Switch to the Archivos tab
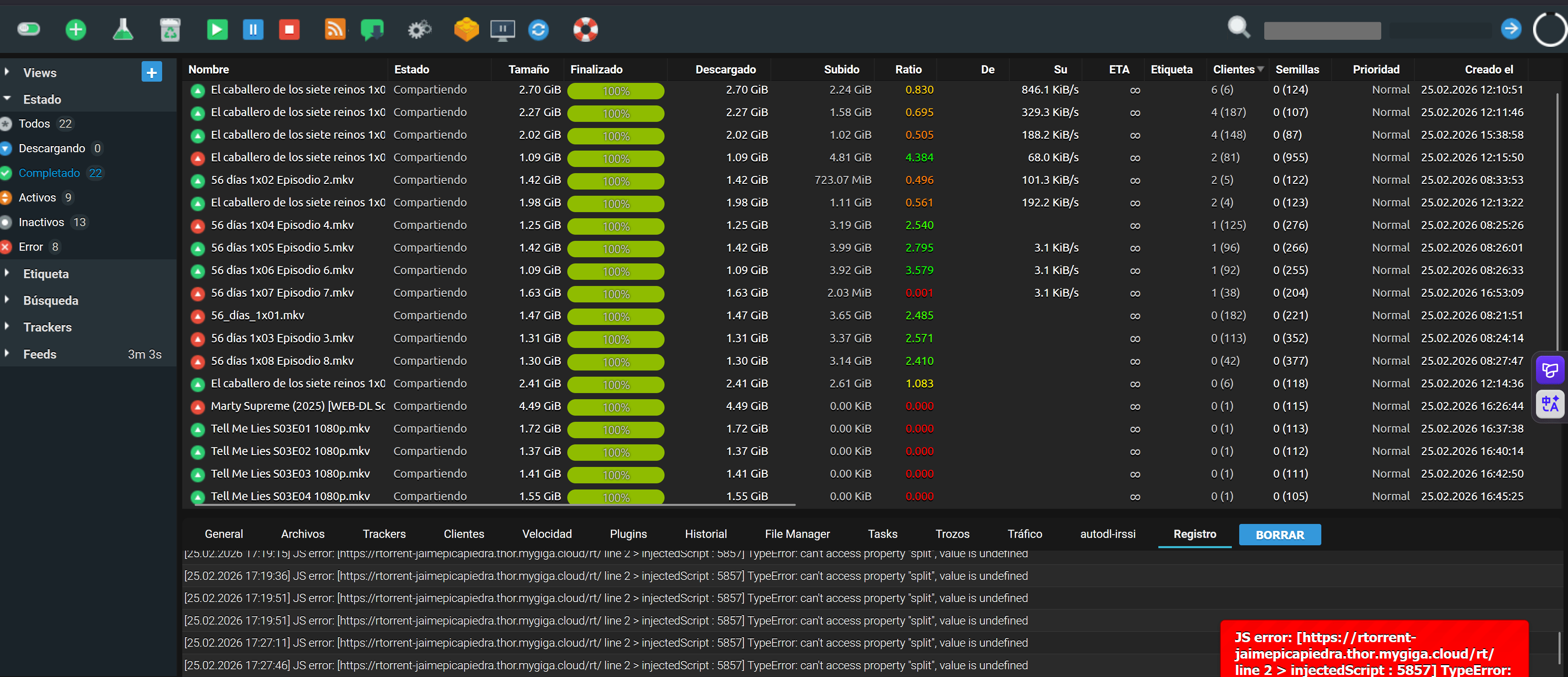The image size is (1568, 677). [303, 534]
